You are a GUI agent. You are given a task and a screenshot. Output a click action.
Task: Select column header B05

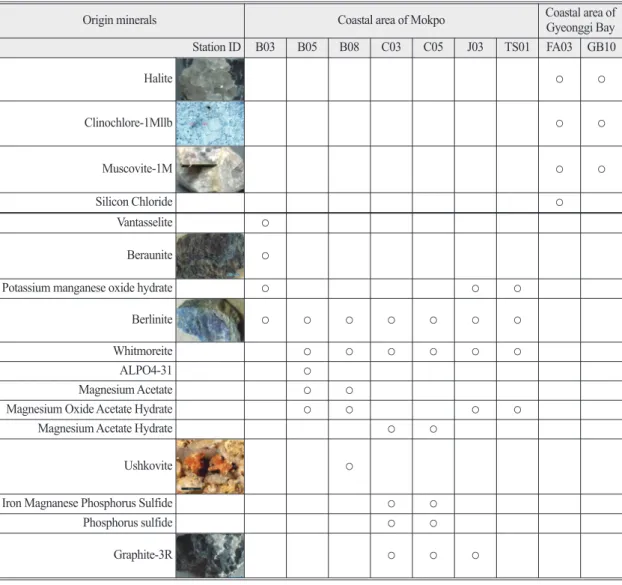(307, 47)
